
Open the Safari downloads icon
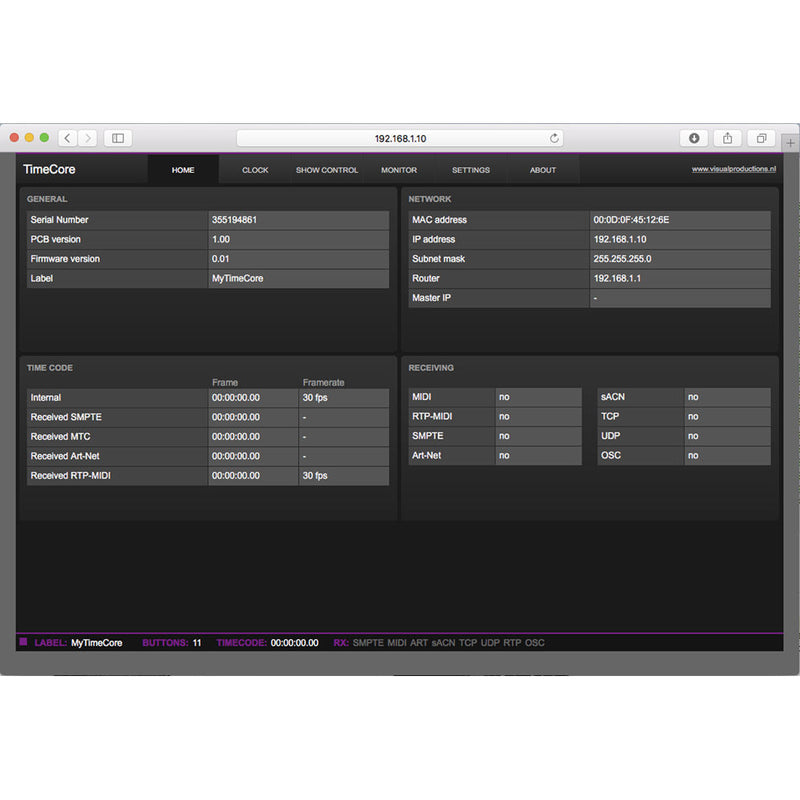(694, 138)
